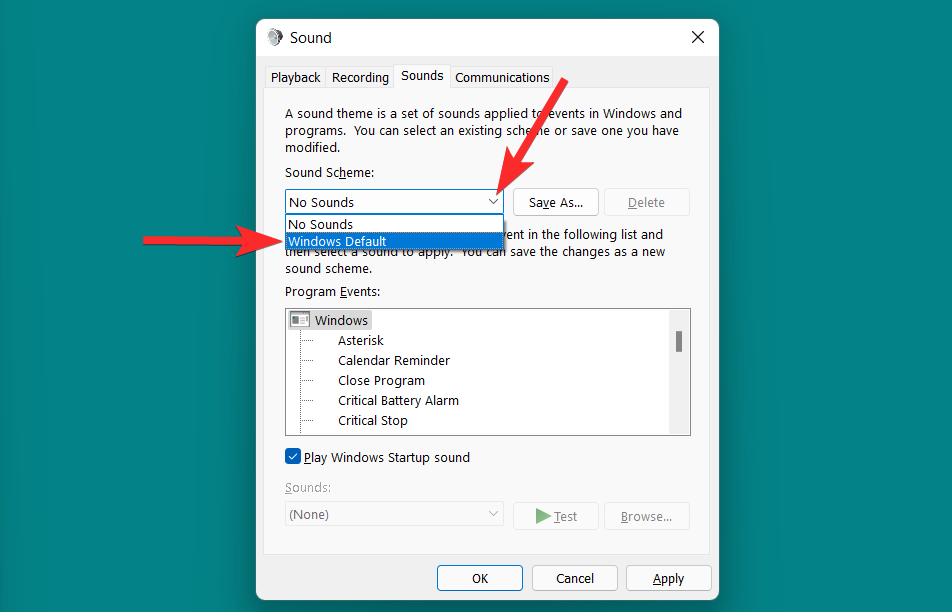Click the Browse button
This screenshot has height=612, width=952.
tap(646, 516)
